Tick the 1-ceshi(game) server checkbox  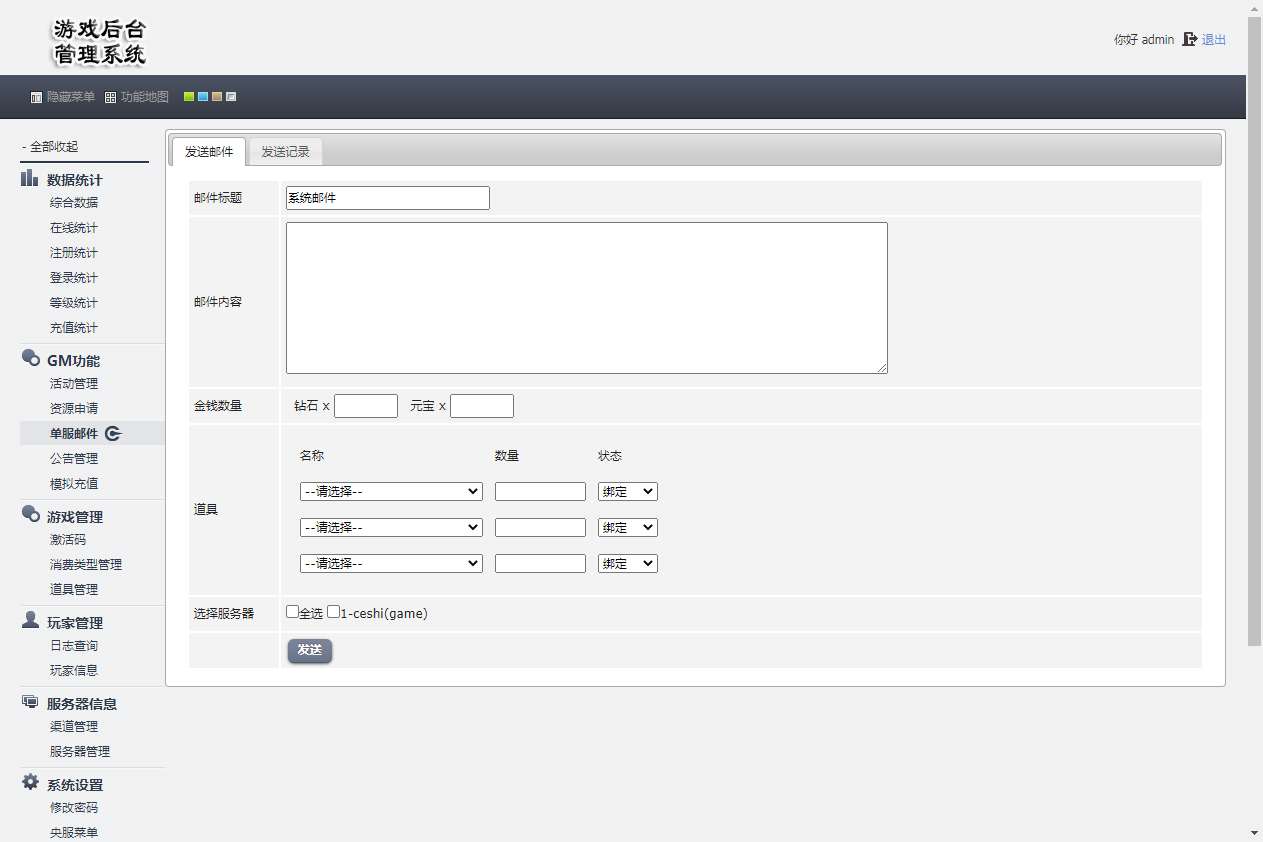coord(334,612)
